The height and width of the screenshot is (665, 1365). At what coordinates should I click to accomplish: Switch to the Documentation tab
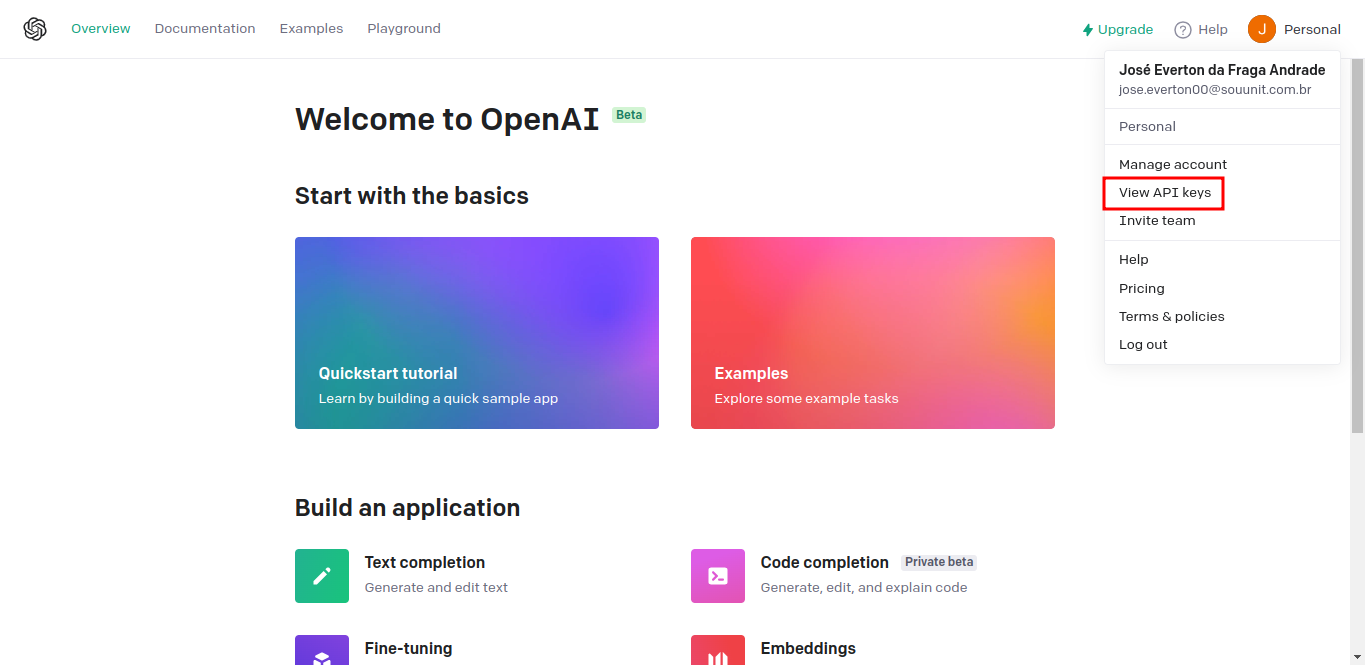tap(205, 29)
